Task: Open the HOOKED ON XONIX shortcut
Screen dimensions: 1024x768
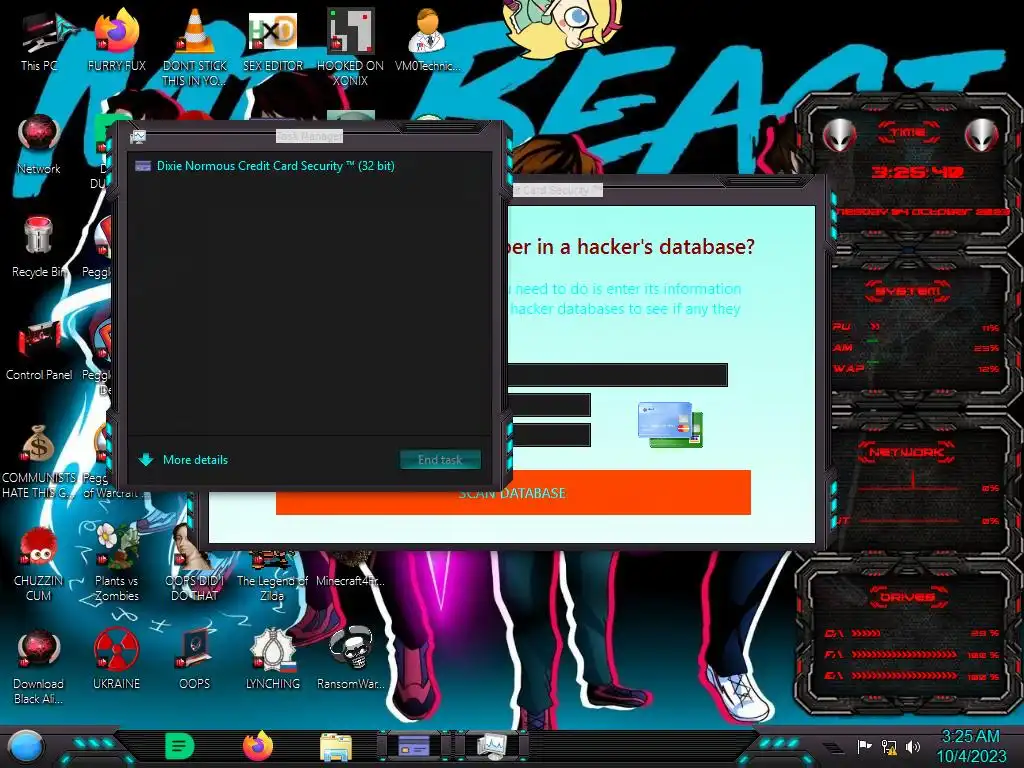Action: pos(351,46)
